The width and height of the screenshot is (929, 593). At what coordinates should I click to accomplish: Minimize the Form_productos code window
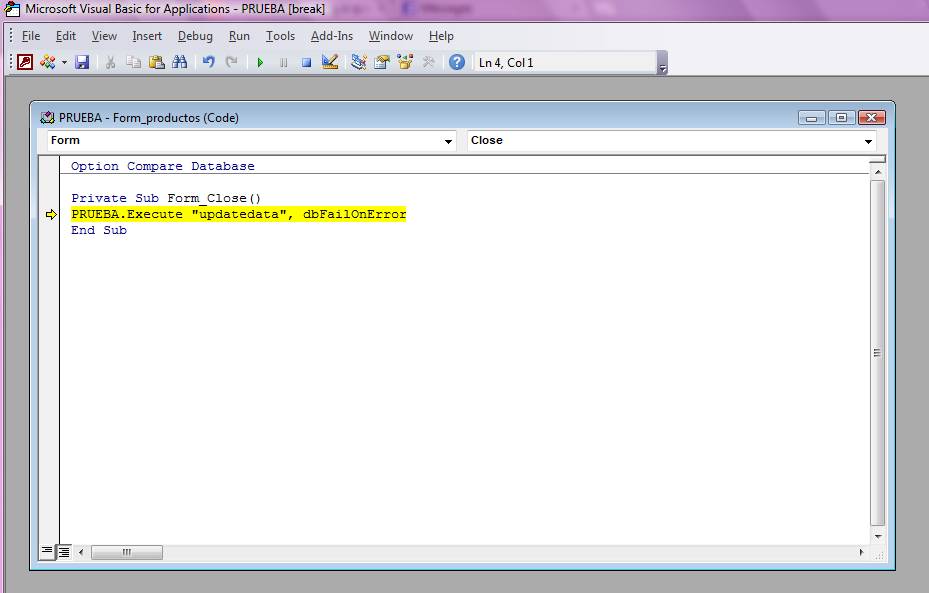(812, 118)
